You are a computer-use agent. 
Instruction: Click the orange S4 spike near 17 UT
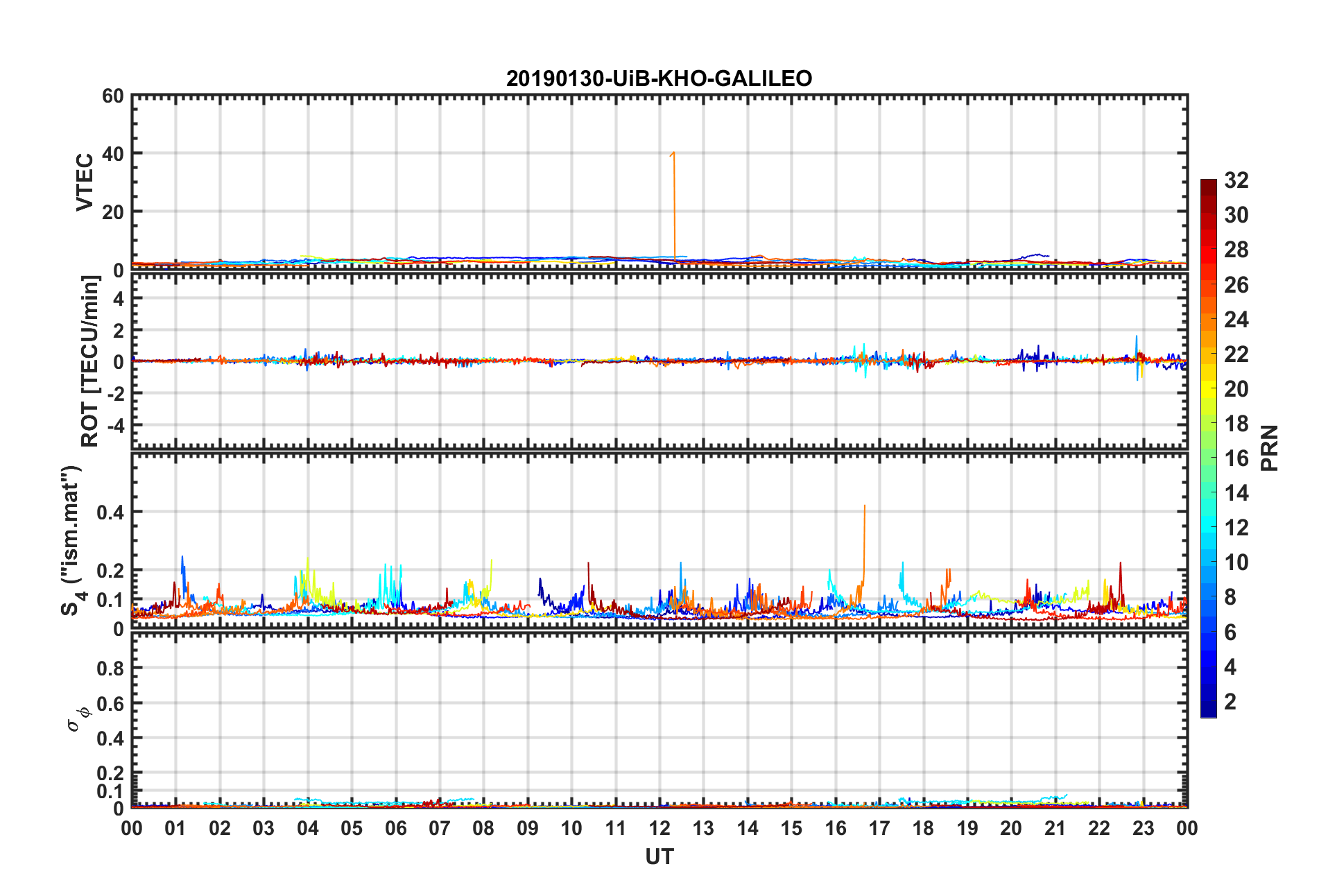[863, 544]
